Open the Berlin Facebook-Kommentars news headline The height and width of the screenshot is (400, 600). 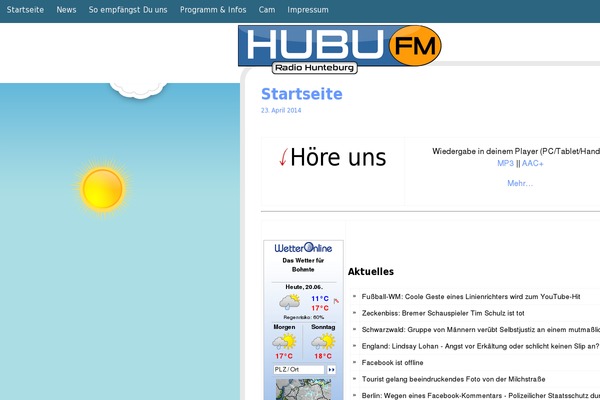pos(481,395)
